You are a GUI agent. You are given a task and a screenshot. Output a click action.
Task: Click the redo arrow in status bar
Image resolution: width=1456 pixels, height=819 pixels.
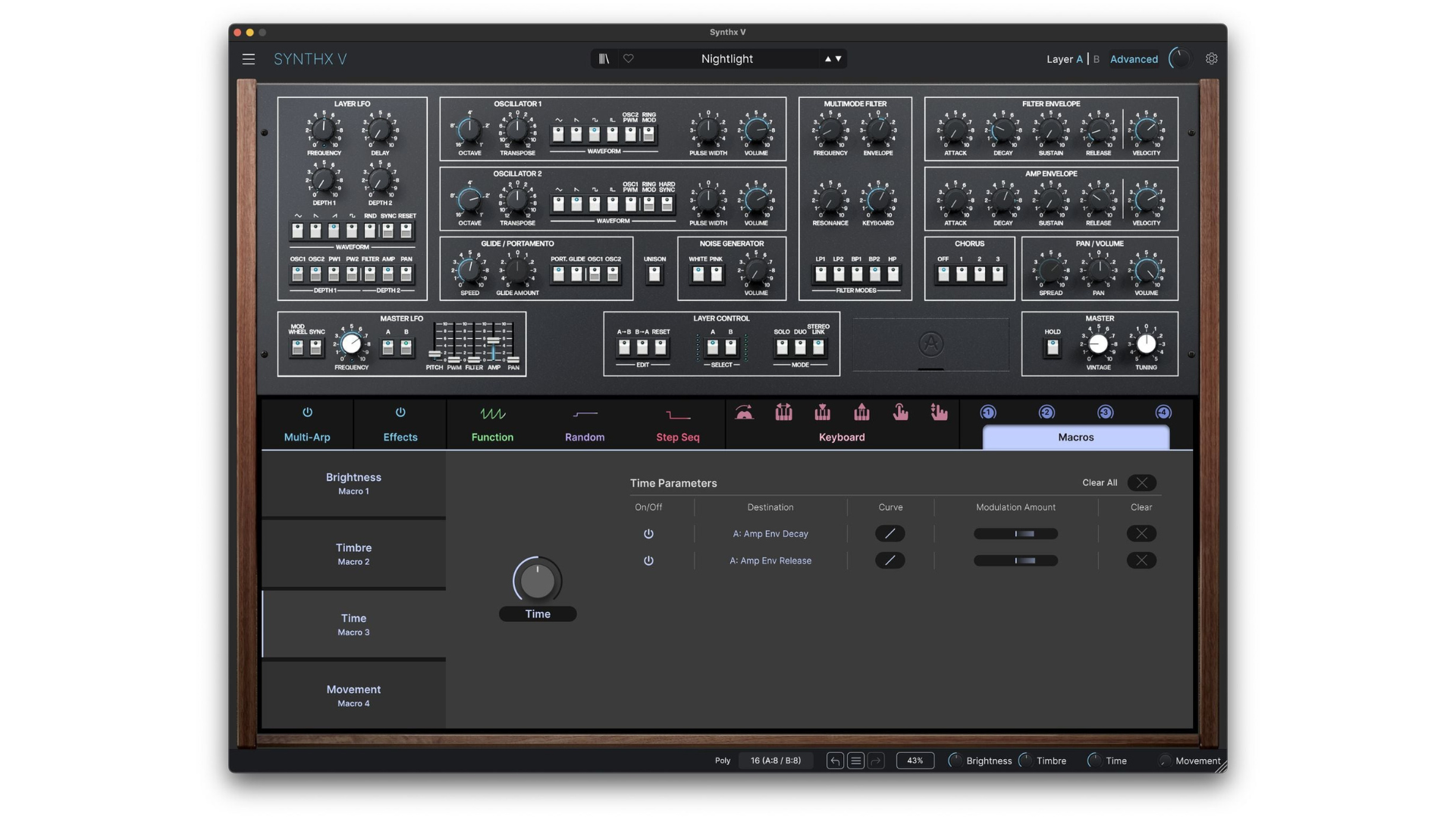pos(876,761)
